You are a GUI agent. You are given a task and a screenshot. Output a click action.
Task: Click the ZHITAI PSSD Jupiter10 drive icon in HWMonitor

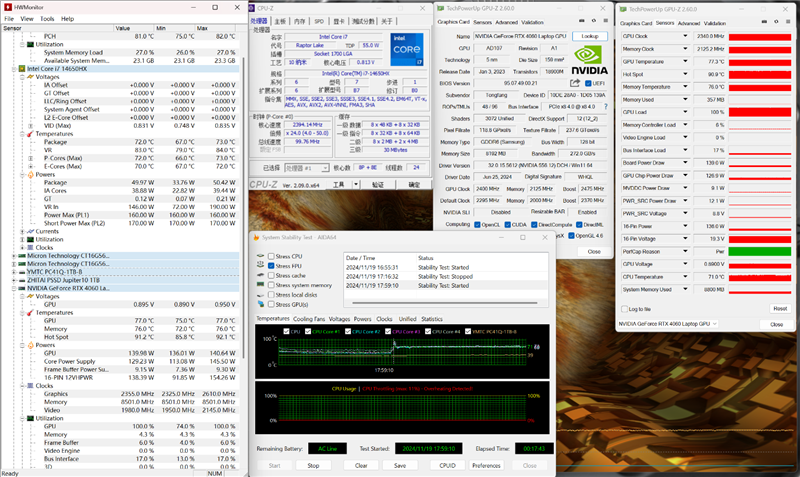coord(22,280)
